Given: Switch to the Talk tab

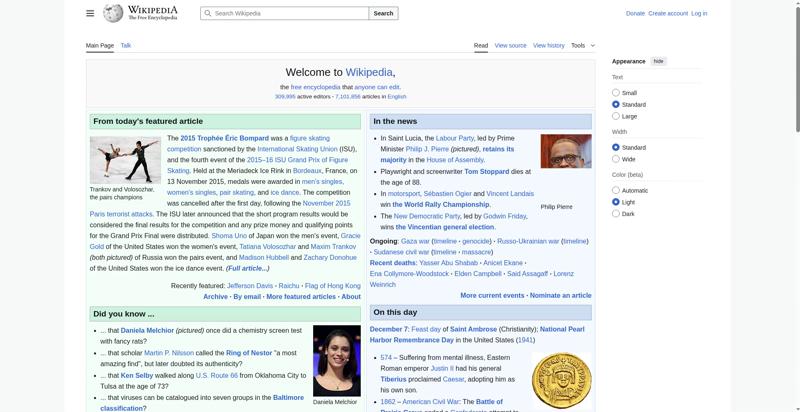Looking at the screenshot, I should coord(126,45).
